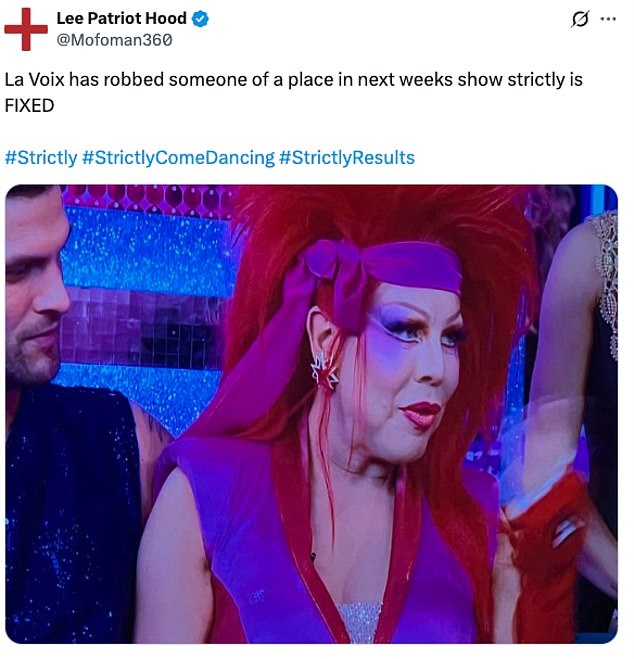The height and width of the screenshot is (659, 634).
Task: Open the three-dot more options menu
Action: (x=608, y=19)
